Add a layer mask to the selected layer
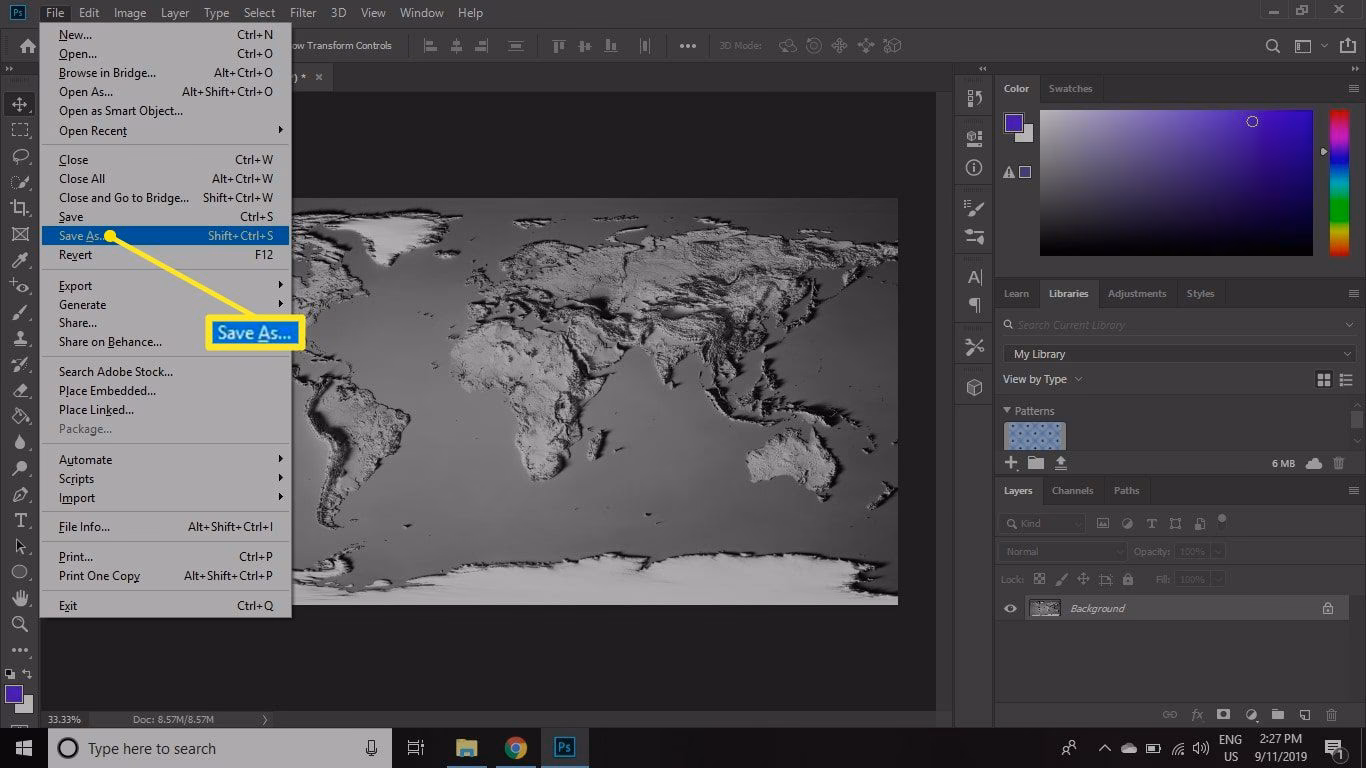This screenshot has width=1366, height=768. point(1222,714)
